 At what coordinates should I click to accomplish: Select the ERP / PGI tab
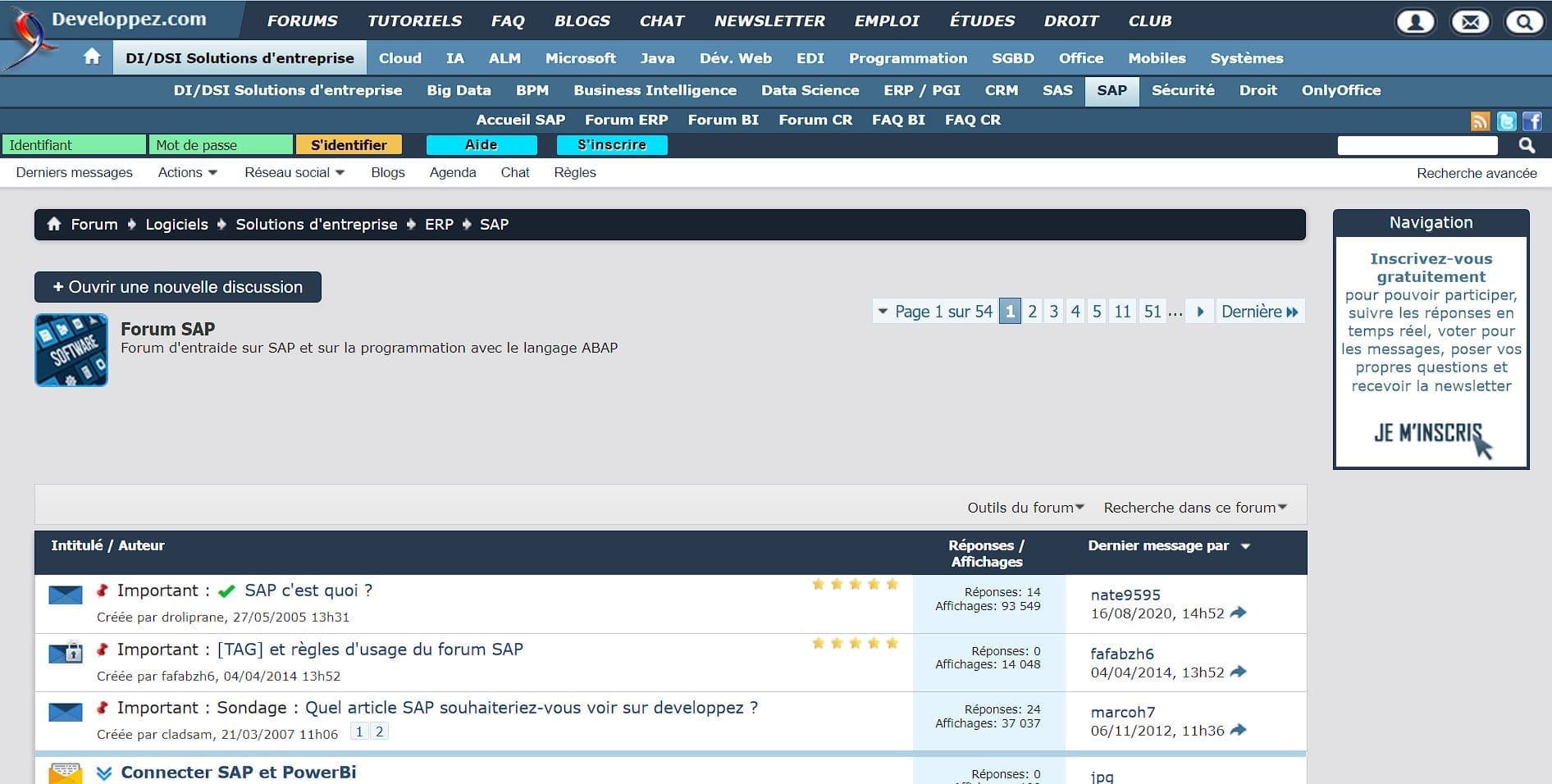point(922,90)
